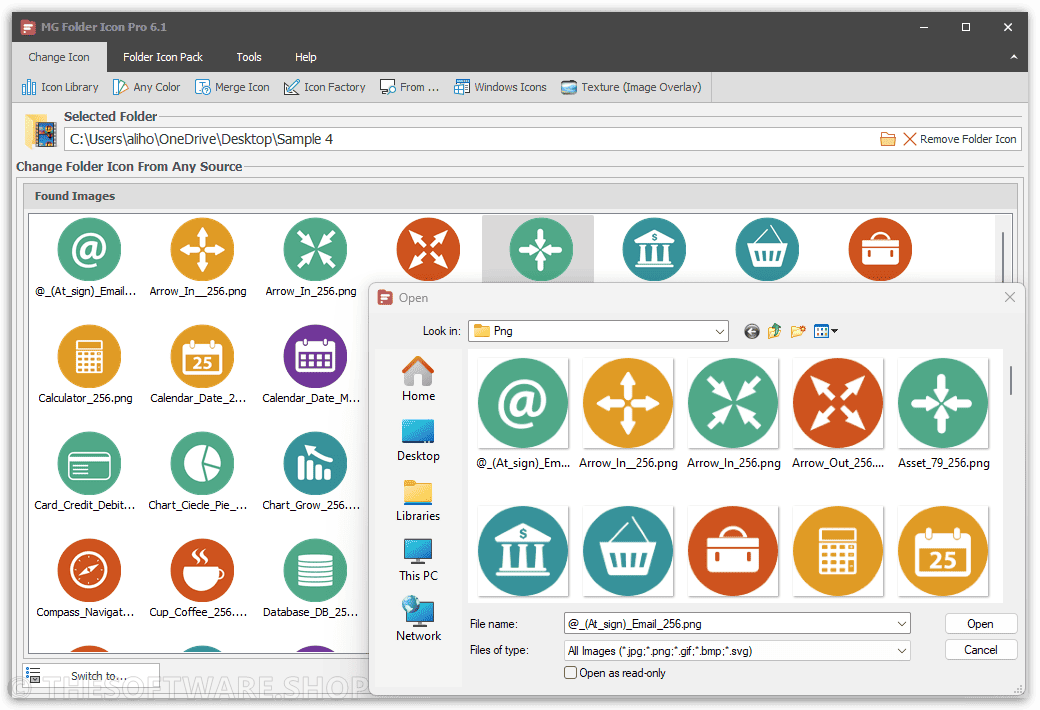
Task: Open the 'Files of type' dropdown
Action: coord(737,651)
